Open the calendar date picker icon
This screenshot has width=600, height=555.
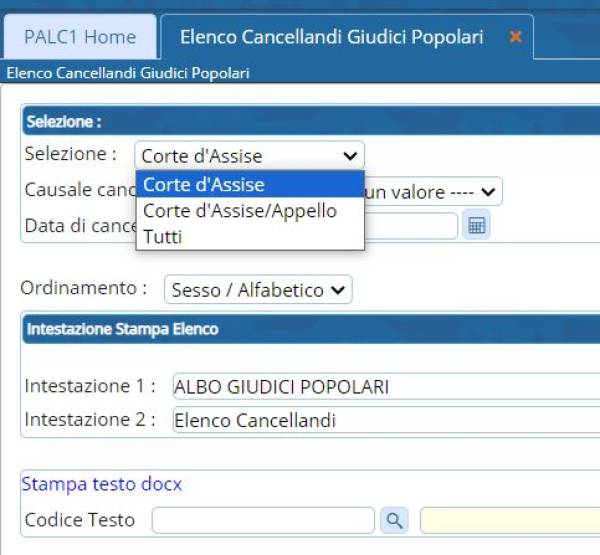coord(476,225)
